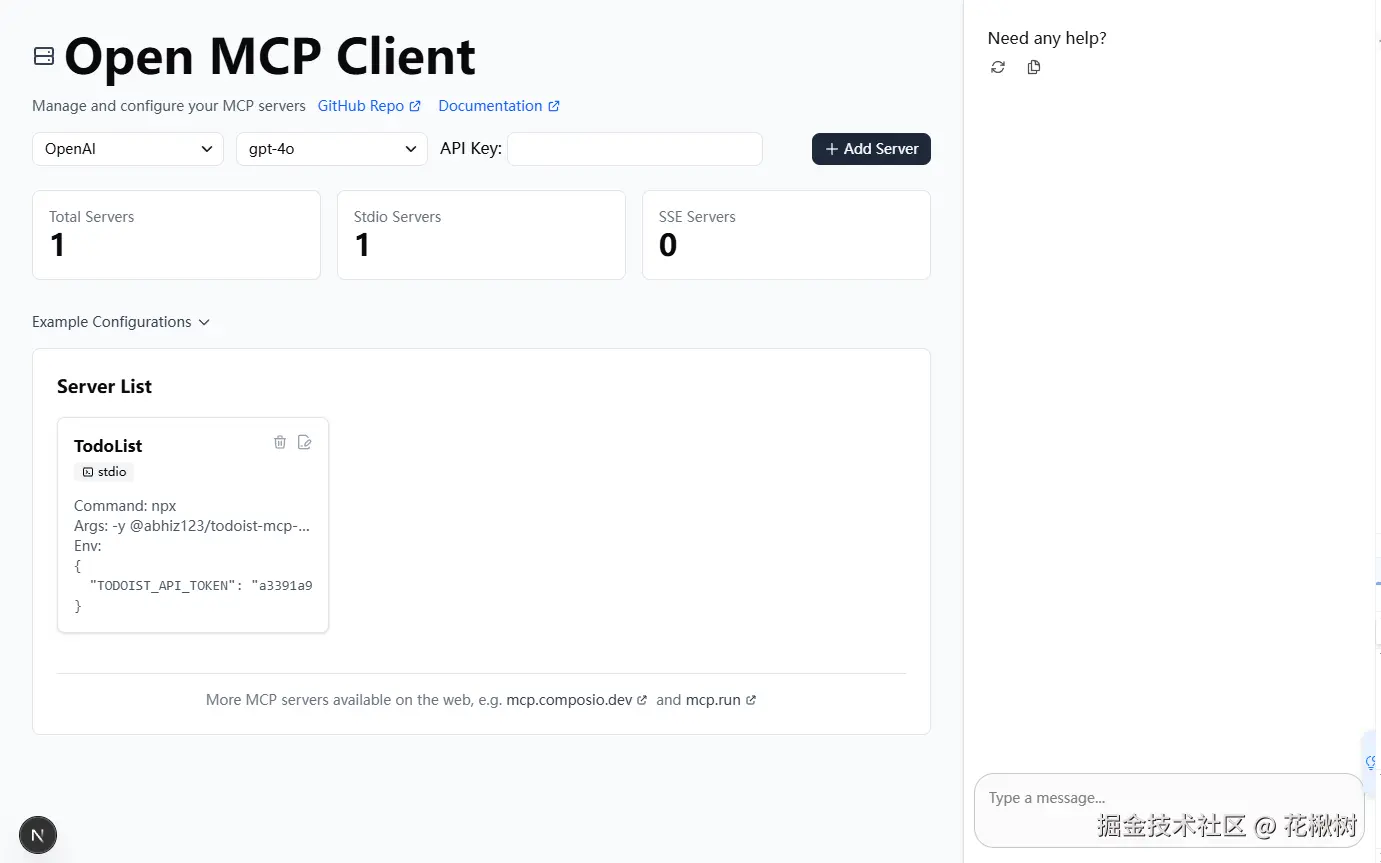Edit the TodoList server configuration
This screenshot has height=863, width=1381.
tap(305, 442)
